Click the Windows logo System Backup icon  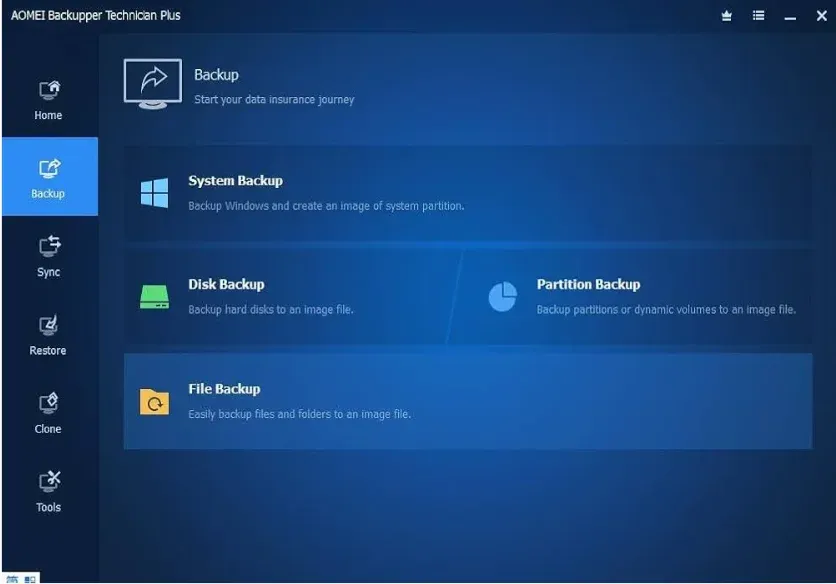(x=154, y=193)
